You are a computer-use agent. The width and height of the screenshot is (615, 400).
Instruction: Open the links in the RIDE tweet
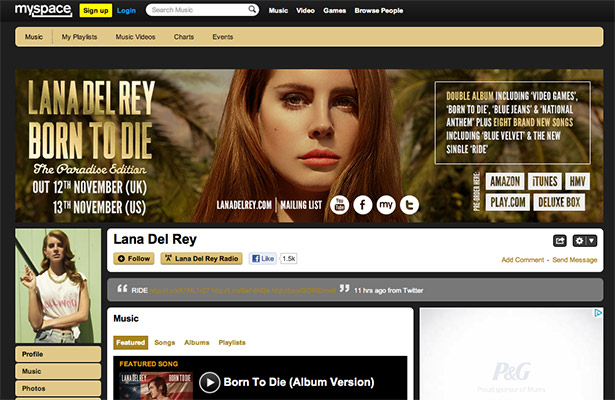tap(242, 291)
